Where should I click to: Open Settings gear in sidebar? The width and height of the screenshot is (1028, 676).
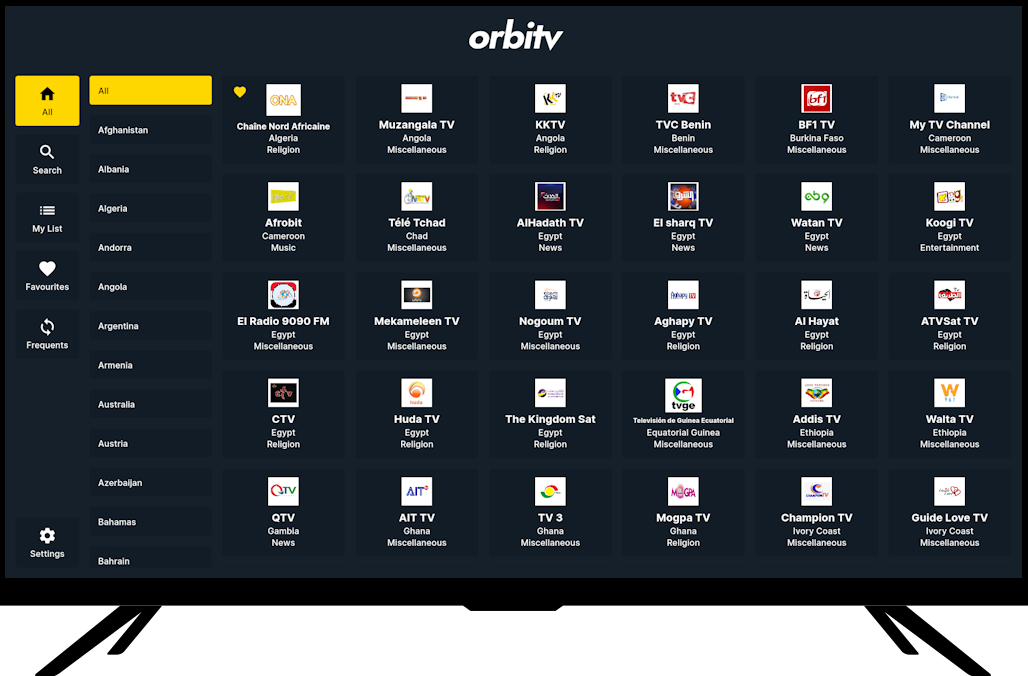pos(47,542)
